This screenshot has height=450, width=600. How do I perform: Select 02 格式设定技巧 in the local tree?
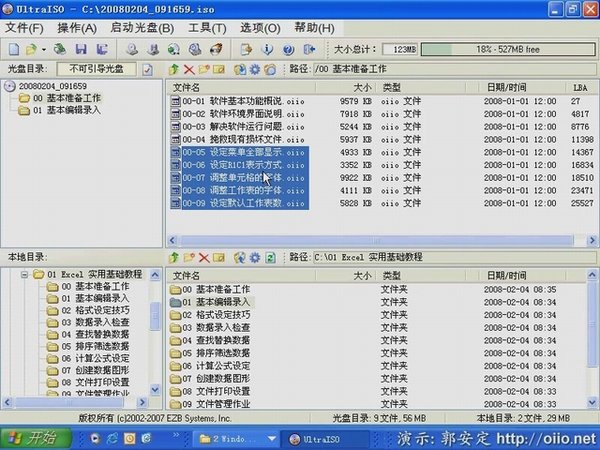point(95,310)
